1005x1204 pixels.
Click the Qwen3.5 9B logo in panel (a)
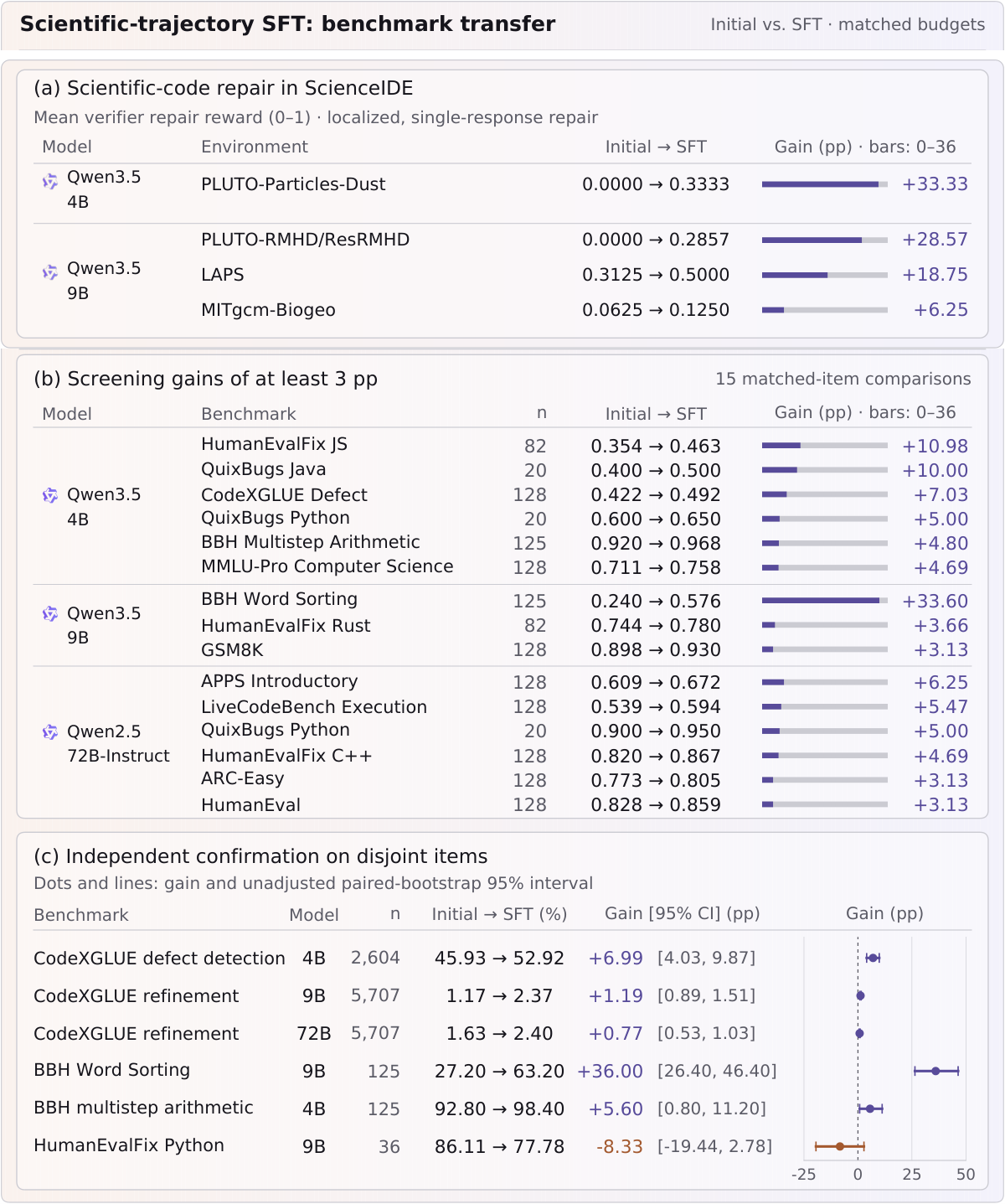point(50,271)
